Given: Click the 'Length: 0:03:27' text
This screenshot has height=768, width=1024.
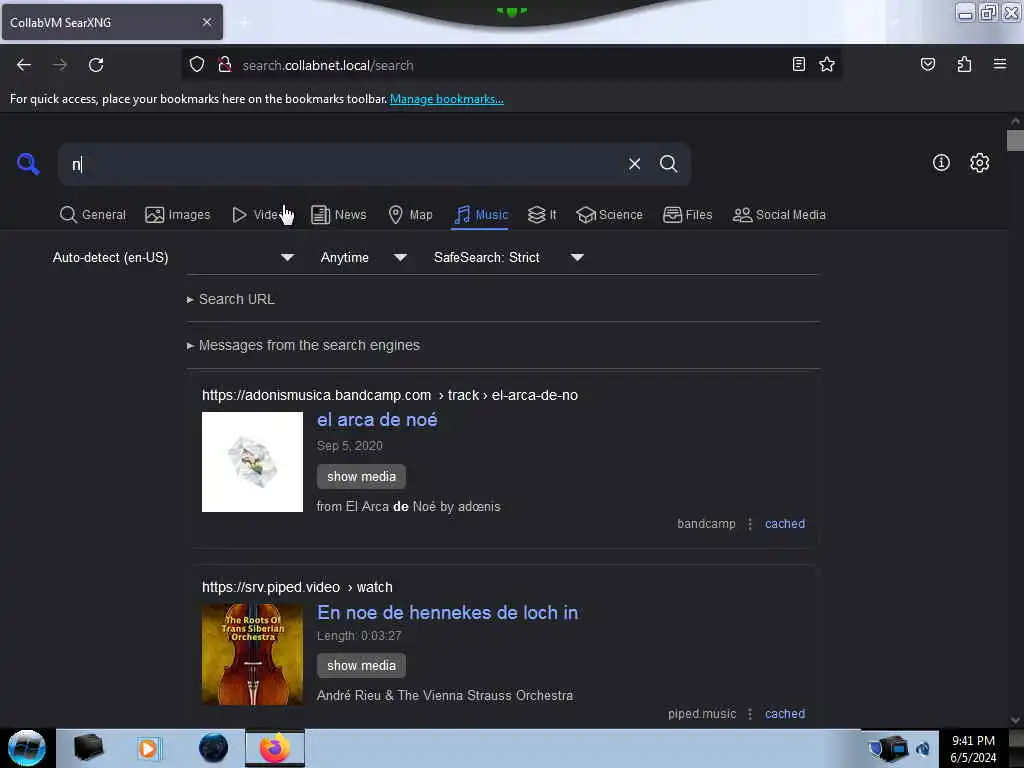Looking at the screenshot, I should (x=359, y=635).
